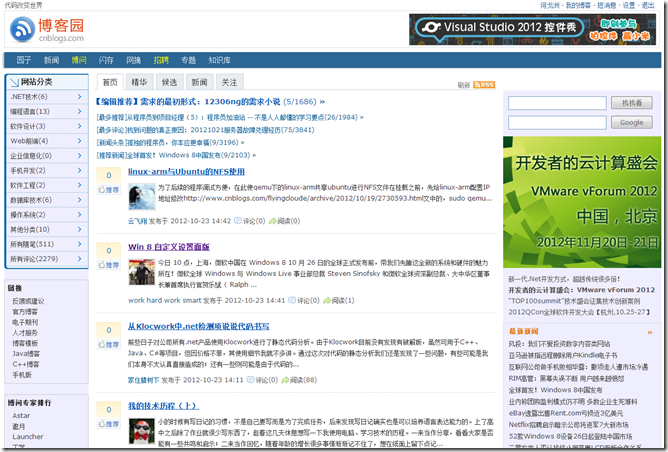This screenshot has height=452, width=668.
Task: Switch to the 精华 tab
Action: click(x=139, y=82)
